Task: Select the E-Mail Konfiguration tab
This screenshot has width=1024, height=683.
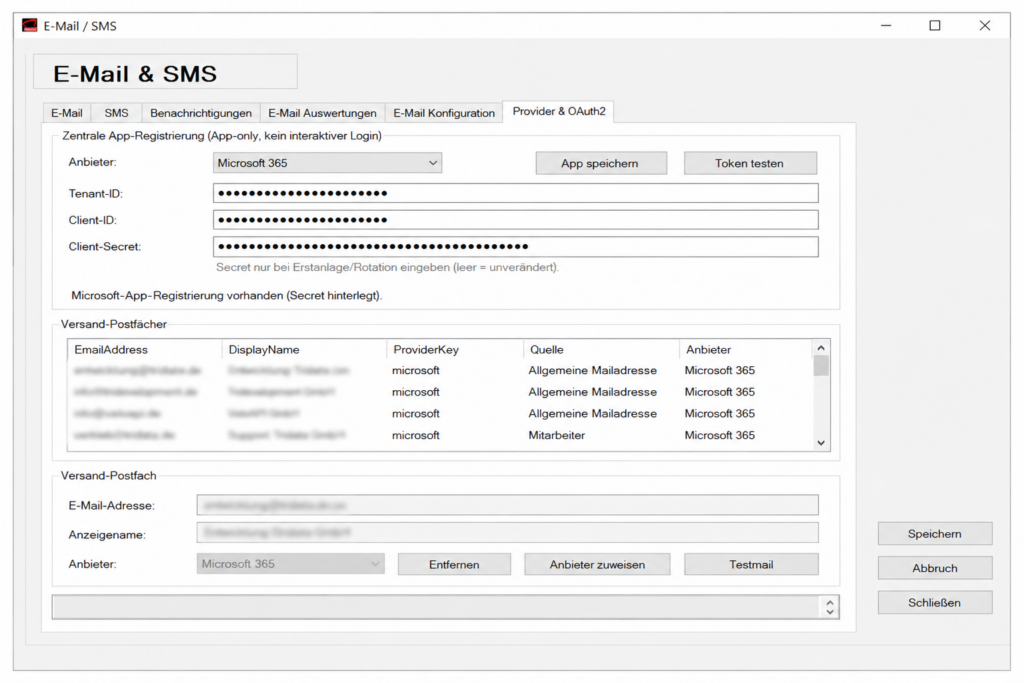Action: tap(443, 113)
